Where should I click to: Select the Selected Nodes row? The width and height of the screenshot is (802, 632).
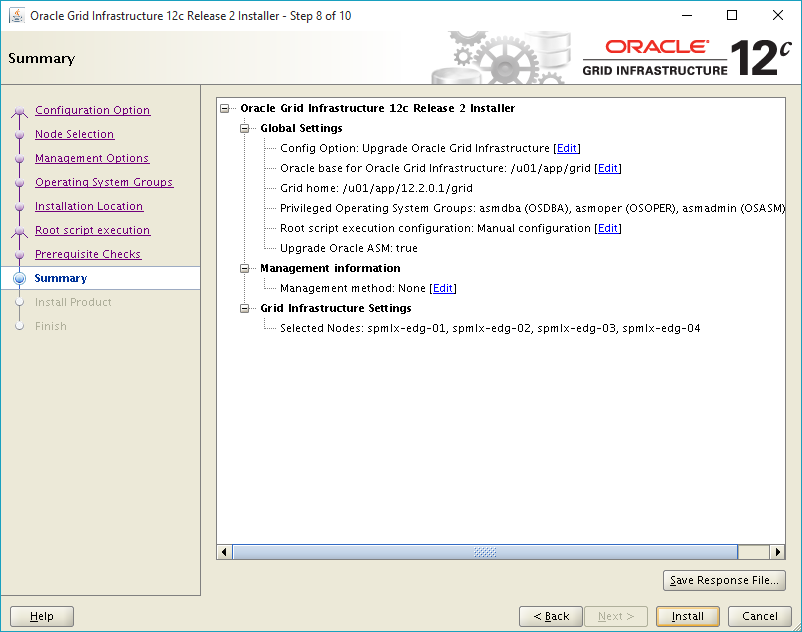click(x=490, y=328)
